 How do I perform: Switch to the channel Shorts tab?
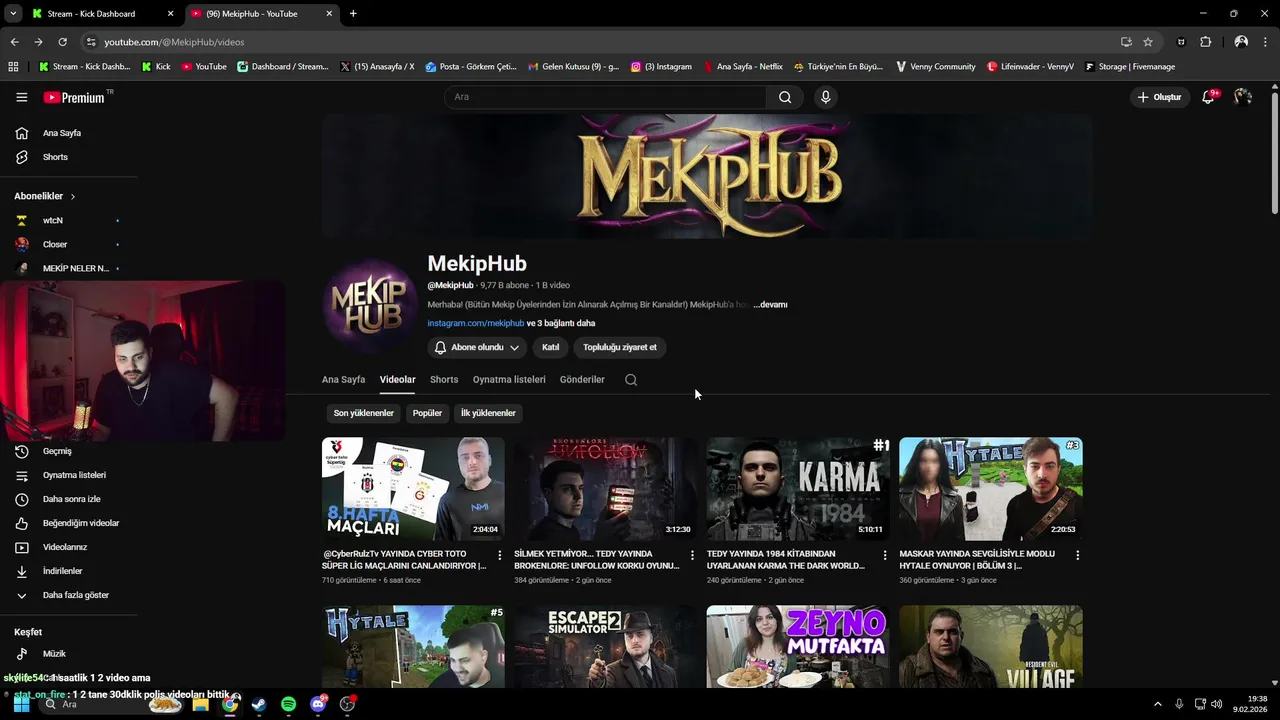tap(444, 380)
